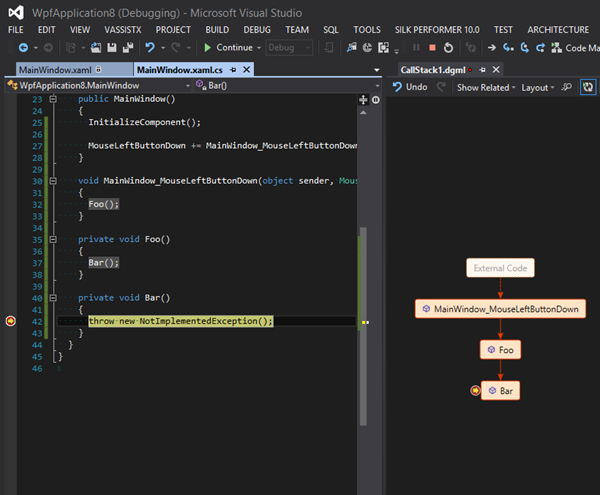Image resolution: width=600 pixels, height=495 pixels.
Task: Pin the CallStack1.dgml tab
Action: (483, 70)
